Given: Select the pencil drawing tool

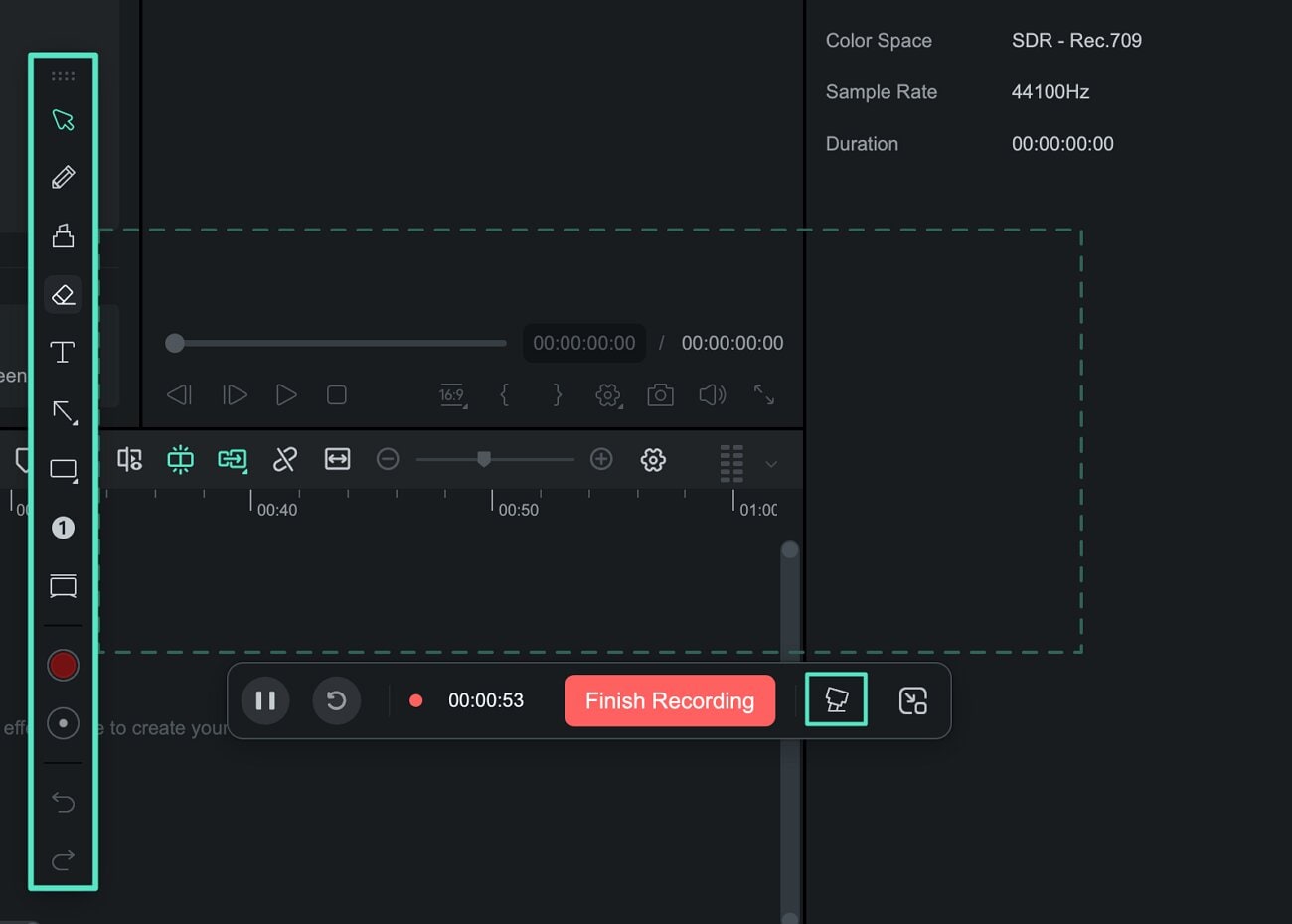Looking at the screenshot, I should [x=63, y=178].
